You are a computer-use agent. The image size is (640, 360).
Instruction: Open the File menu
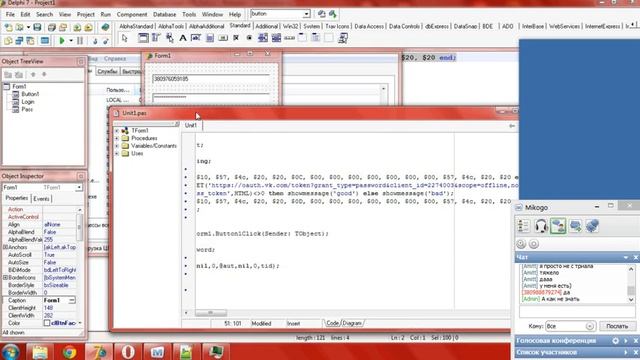tap(10, 14)
